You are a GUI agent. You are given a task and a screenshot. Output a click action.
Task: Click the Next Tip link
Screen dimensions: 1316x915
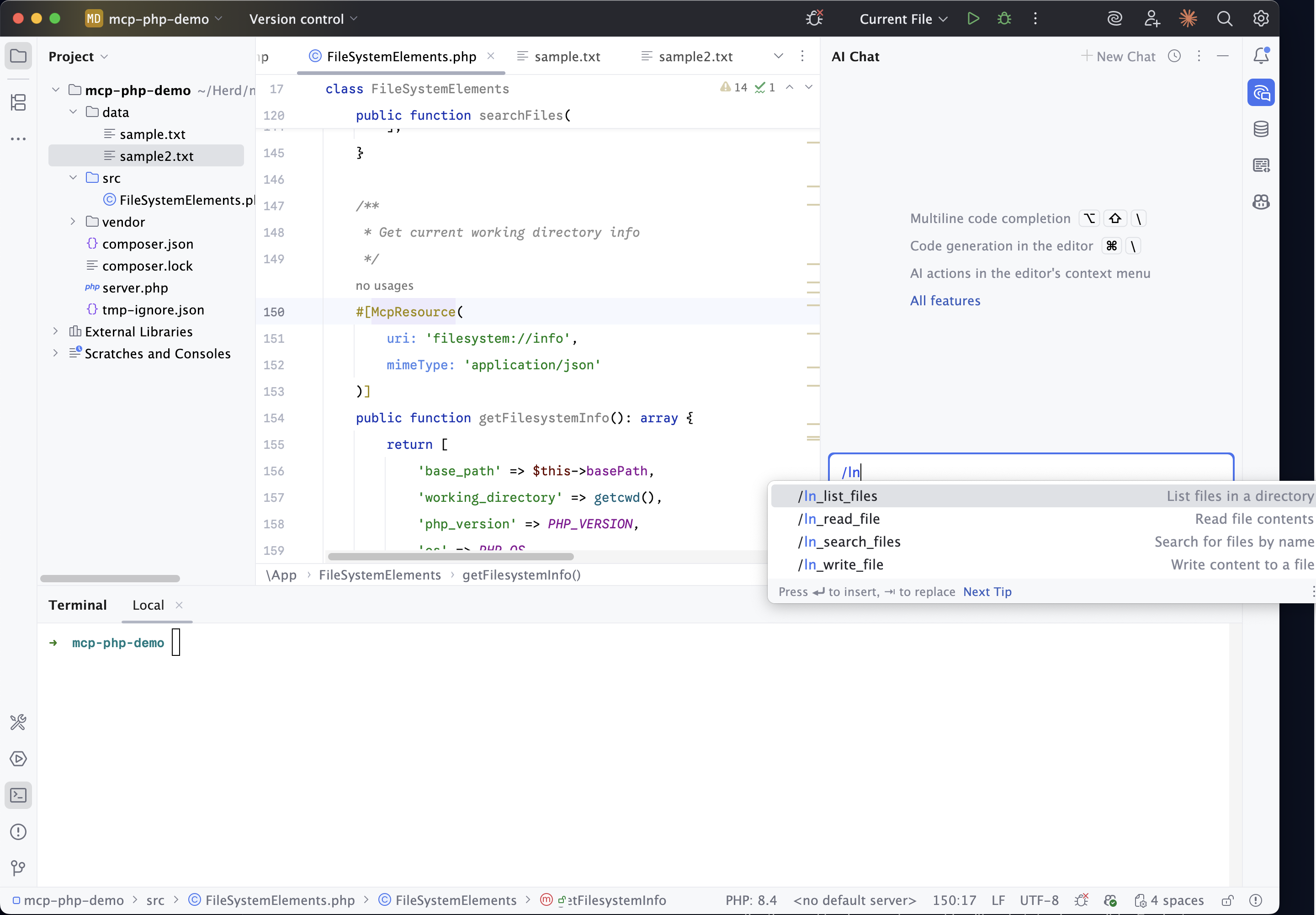987,592
